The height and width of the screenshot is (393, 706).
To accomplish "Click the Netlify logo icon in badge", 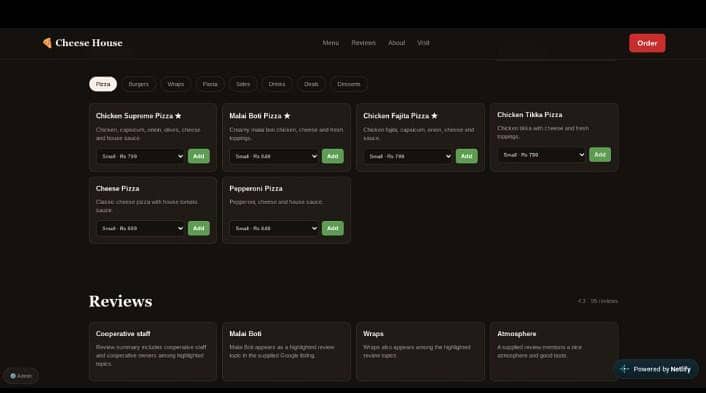I will point(625,369).
